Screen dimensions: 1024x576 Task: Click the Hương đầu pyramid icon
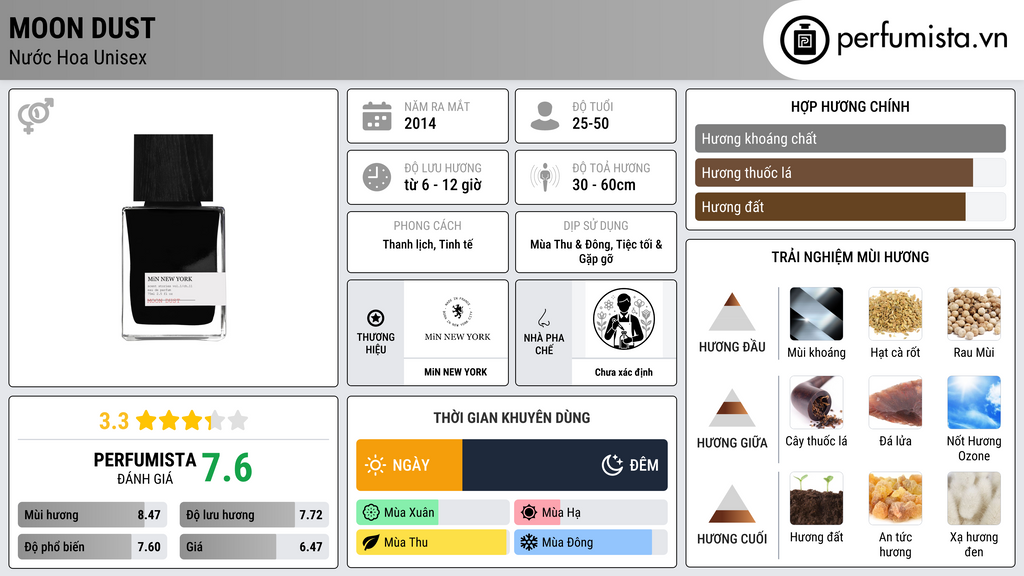click(732, 312)
